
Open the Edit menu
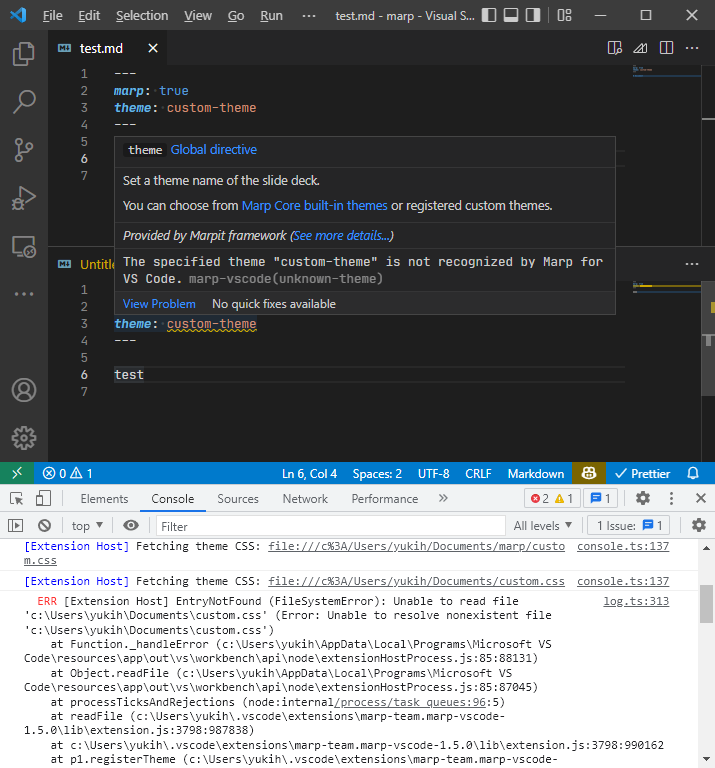(x=89, y=16)
